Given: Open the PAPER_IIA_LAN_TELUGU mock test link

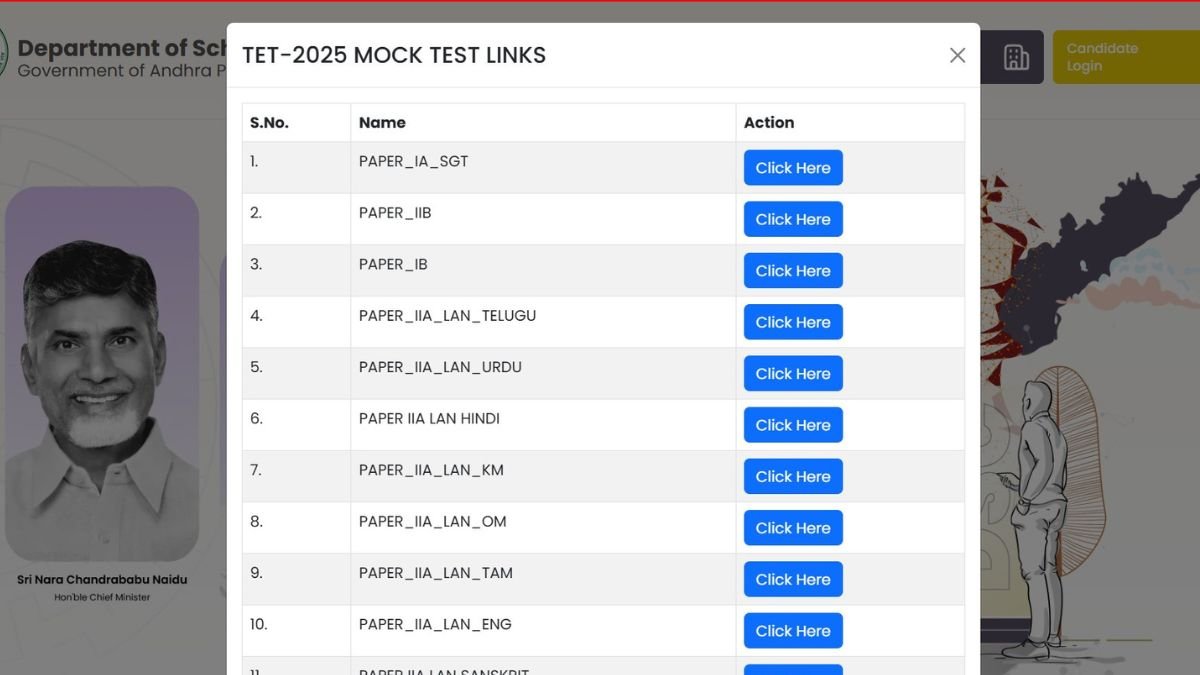Looking at the screenshot, I should coord(792,322).
